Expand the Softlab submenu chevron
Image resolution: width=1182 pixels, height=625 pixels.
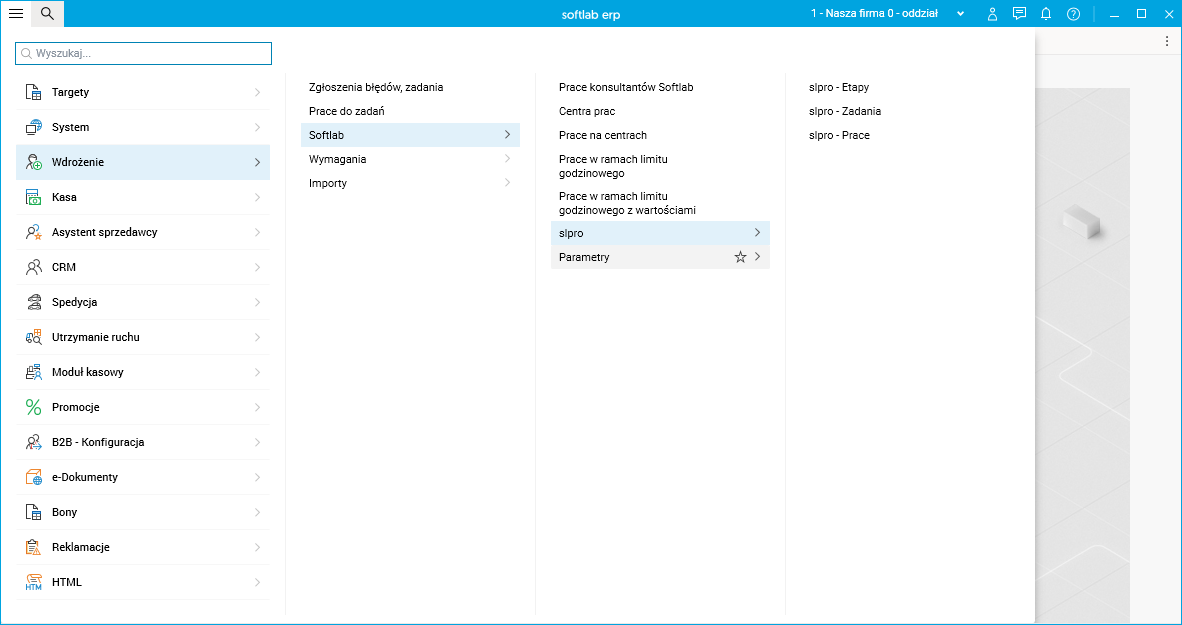pyautogui.click(x=507, y=135)
